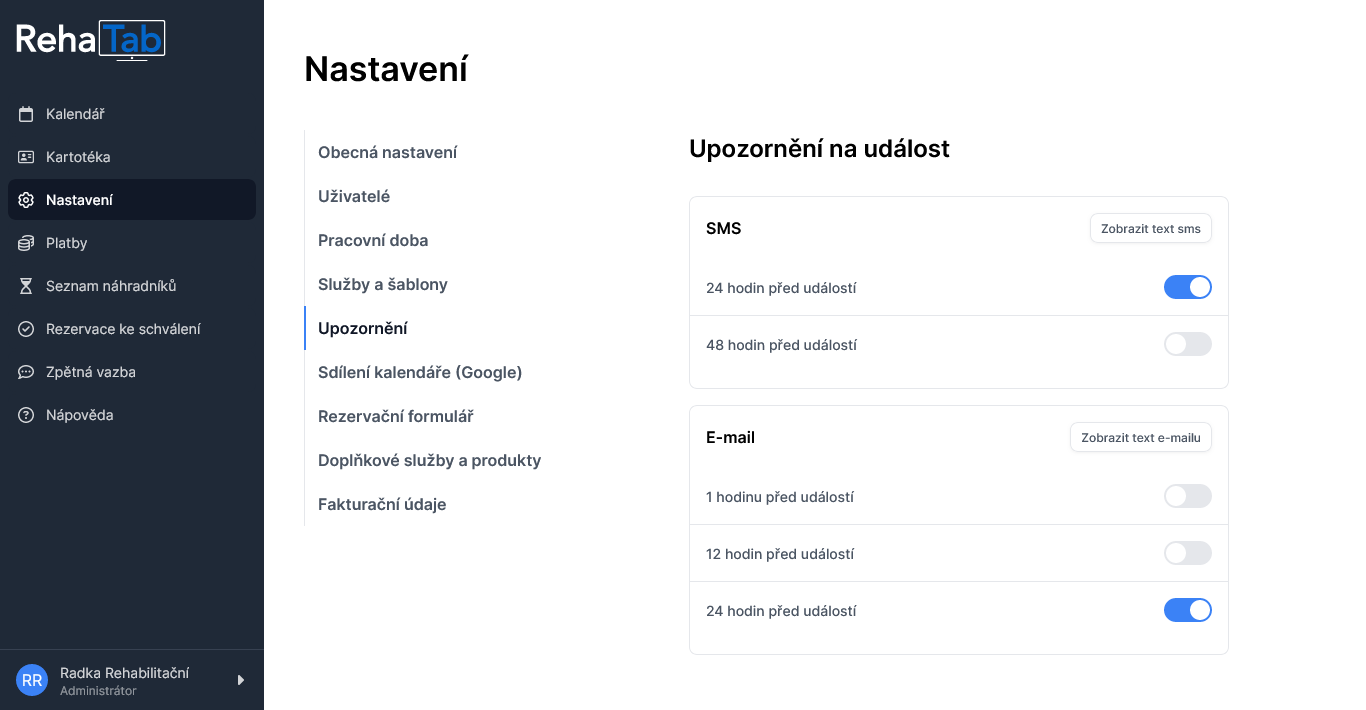Click the Seznam náhradníků hourglass icon
The height and width of the screenshot is (710, 1366).
coord(26,286)
